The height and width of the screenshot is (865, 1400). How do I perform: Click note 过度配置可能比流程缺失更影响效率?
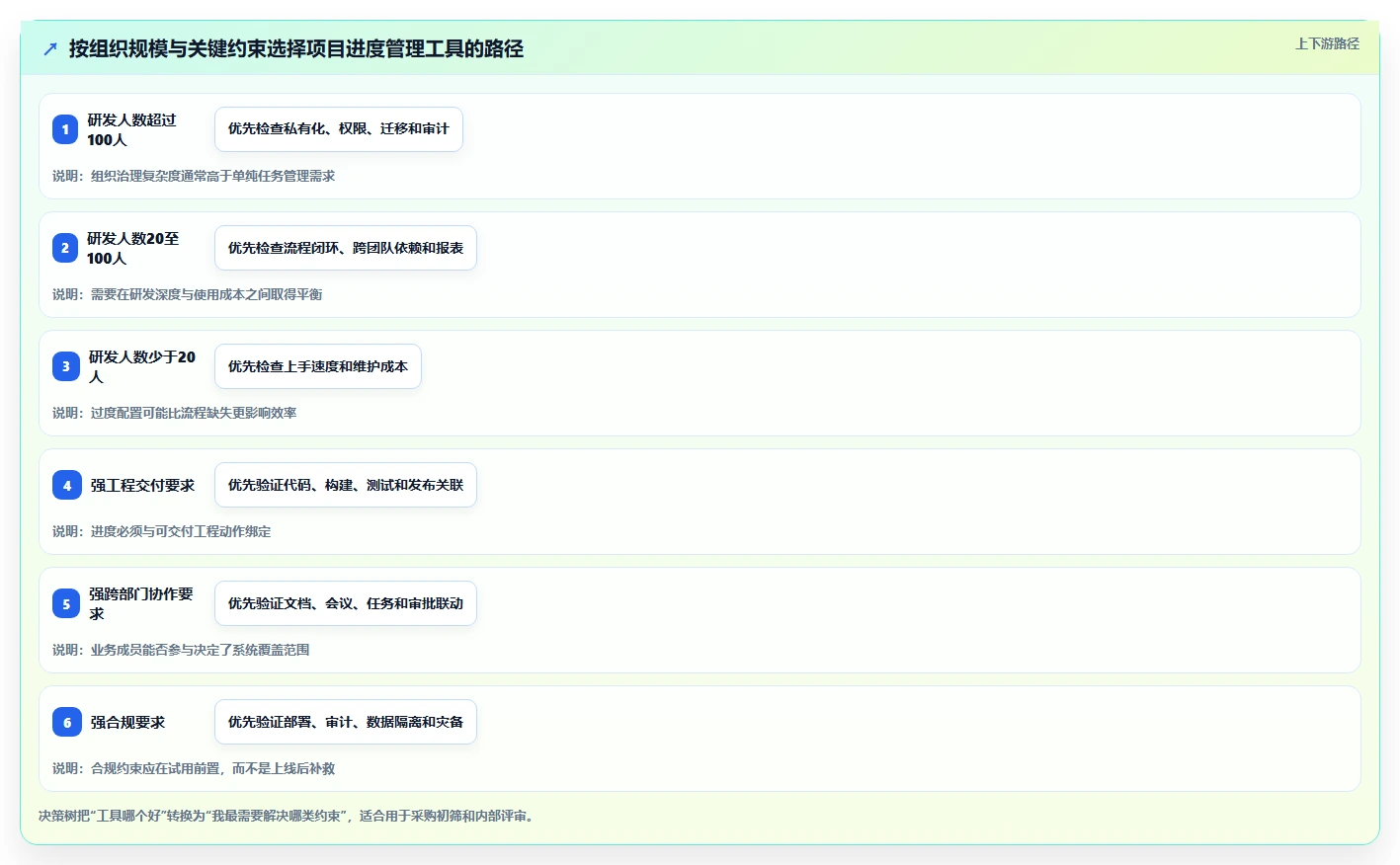(175, 413)
